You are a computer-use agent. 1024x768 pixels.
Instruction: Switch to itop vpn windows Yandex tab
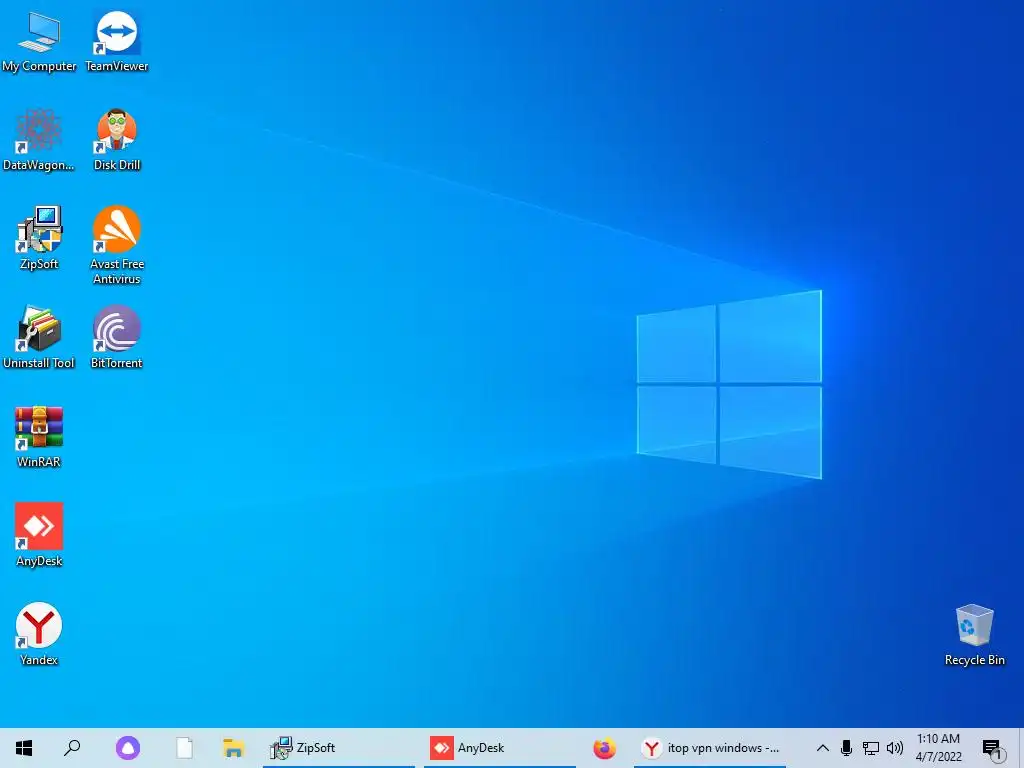click(710, 748)
